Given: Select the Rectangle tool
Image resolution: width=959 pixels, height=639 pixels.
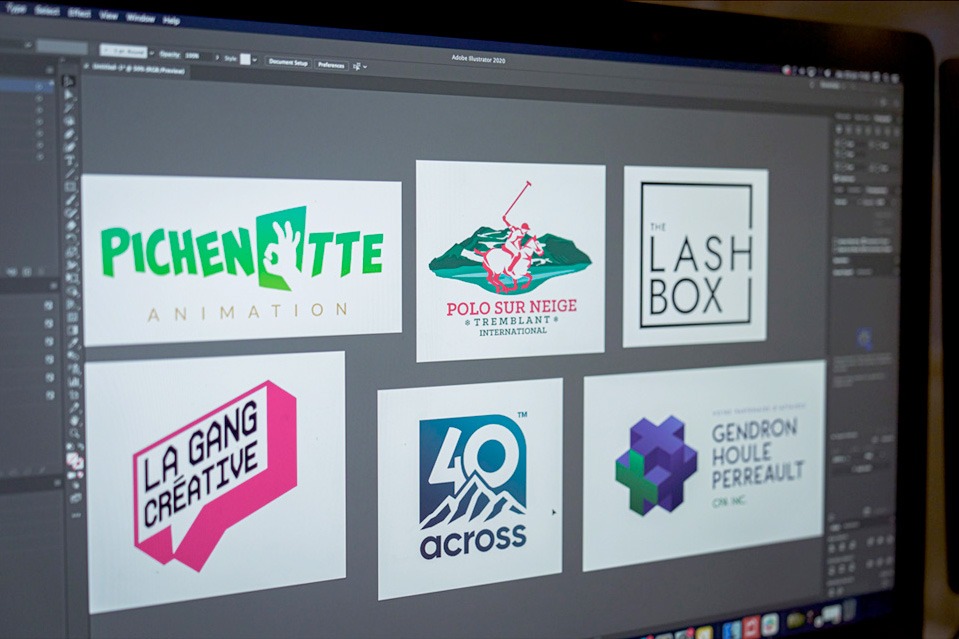Looking at the screenshot, I should (x=70, y=186).
